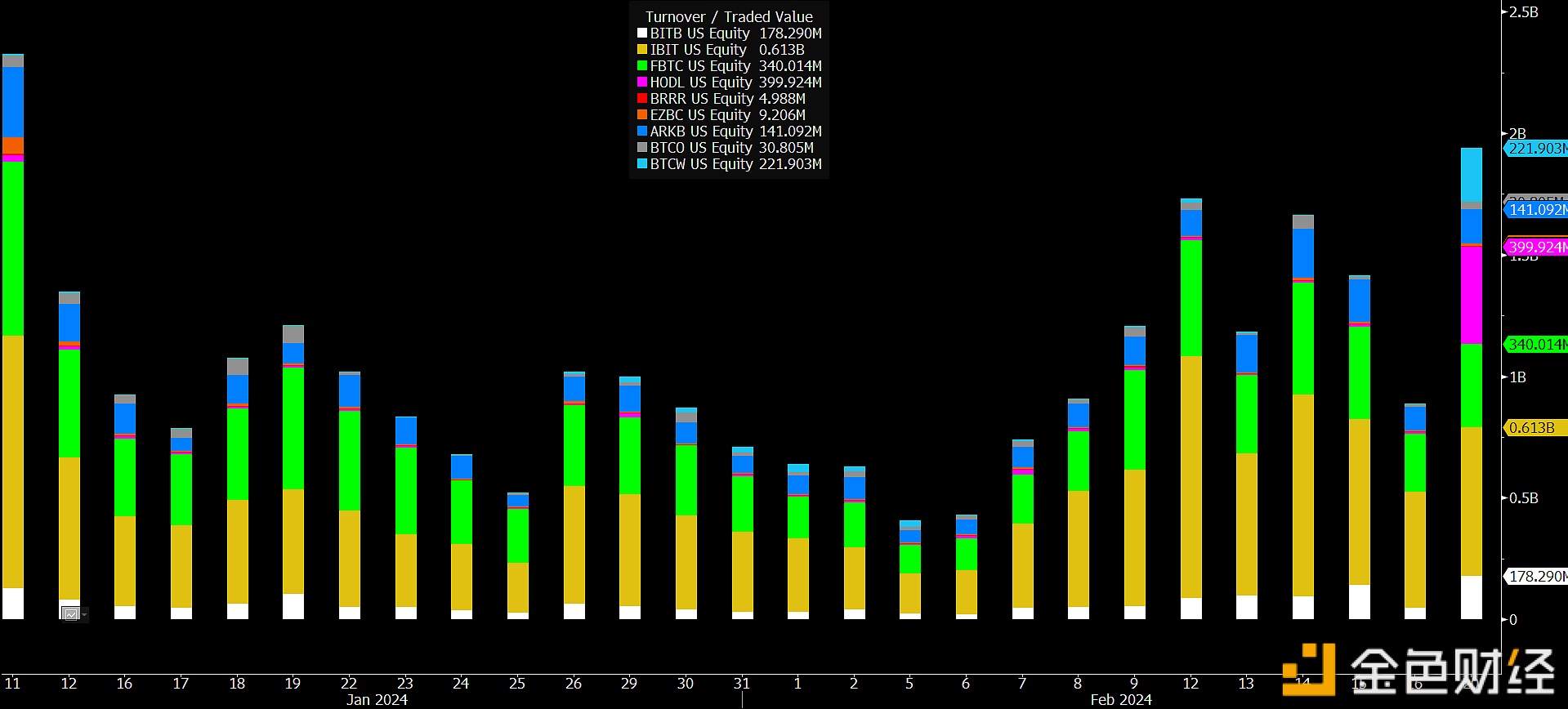1568x709 pixels.
Task: Click the red BRRR US Equity legend swatch
Action: point(642,99)
